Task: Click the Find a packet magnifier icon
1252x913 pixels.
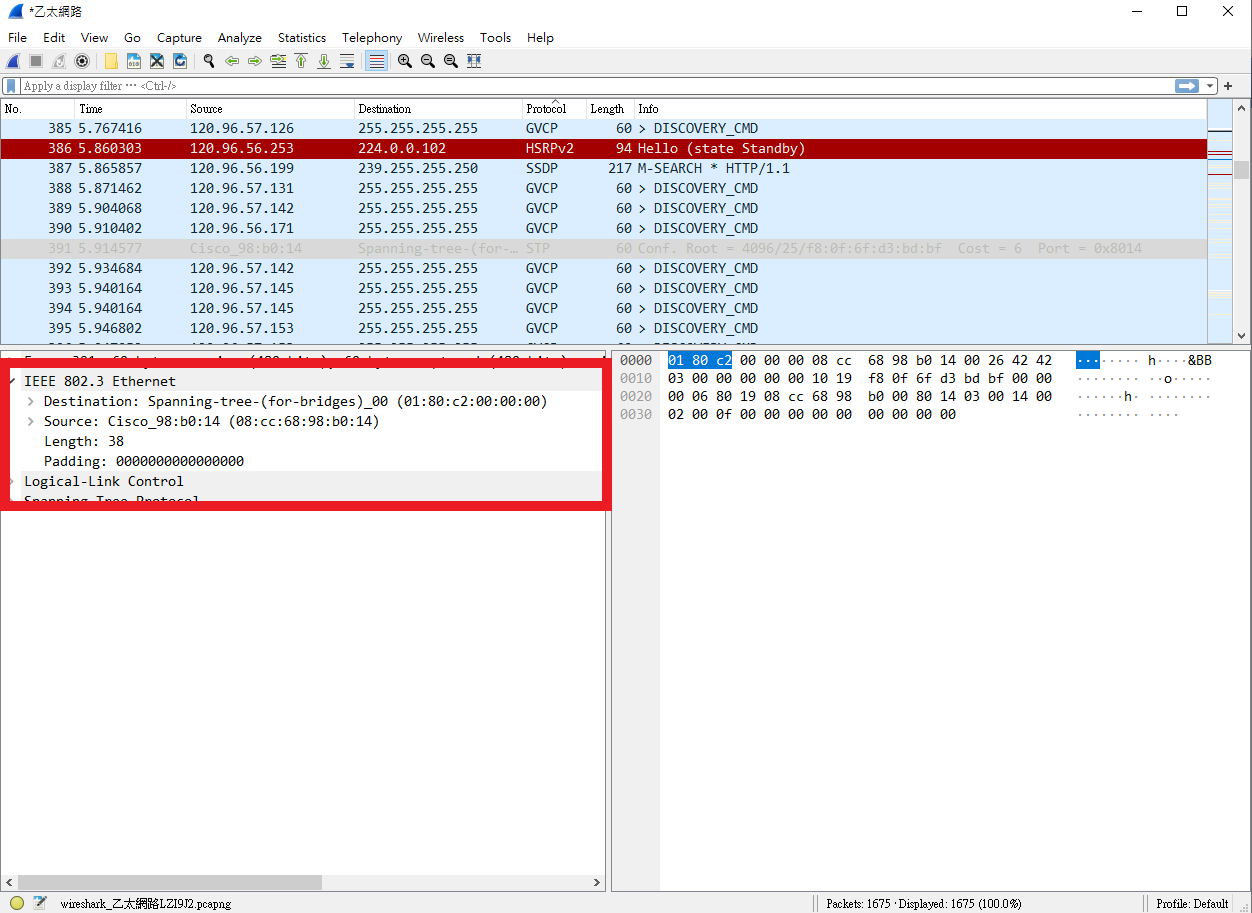Action: click(x=208, y=61)
